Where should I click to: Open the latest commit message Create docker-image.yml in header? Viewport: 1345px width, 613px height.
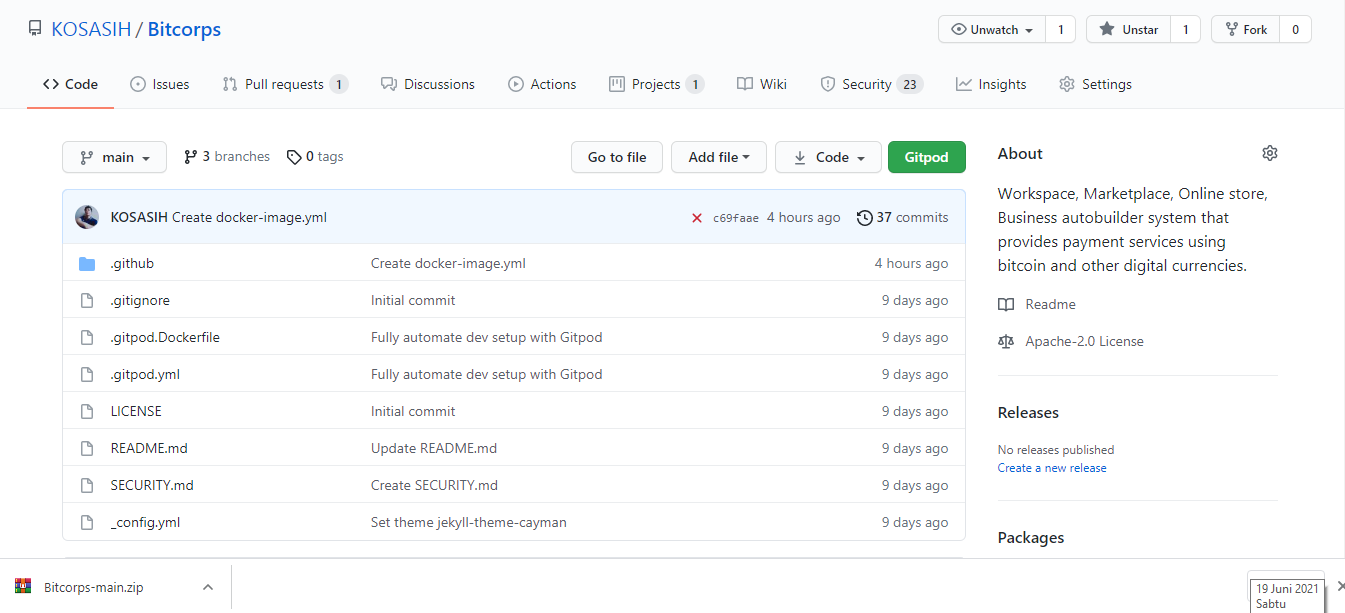tap(249, 217)
